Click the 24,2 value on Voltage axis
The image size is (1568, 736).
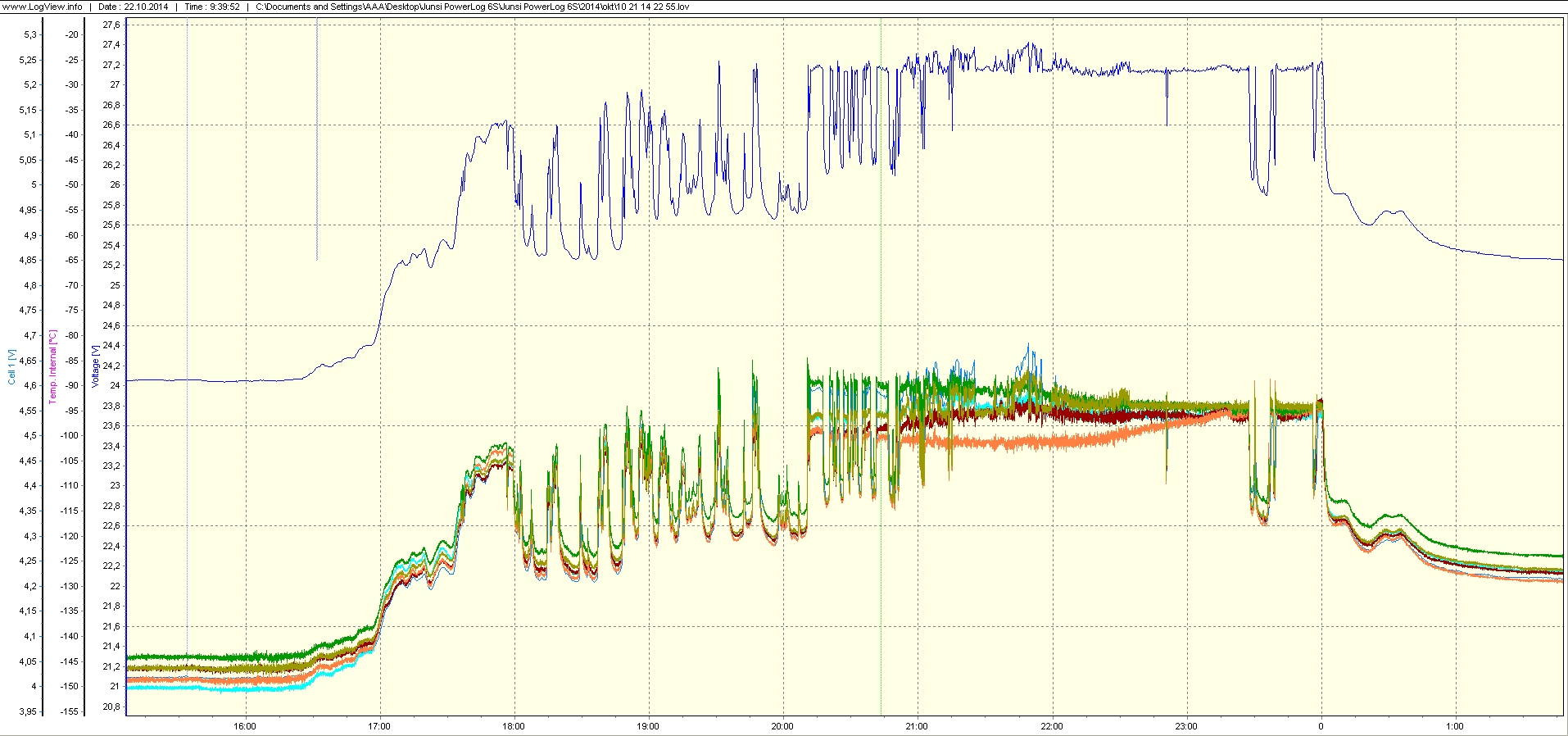coord(111,366)
